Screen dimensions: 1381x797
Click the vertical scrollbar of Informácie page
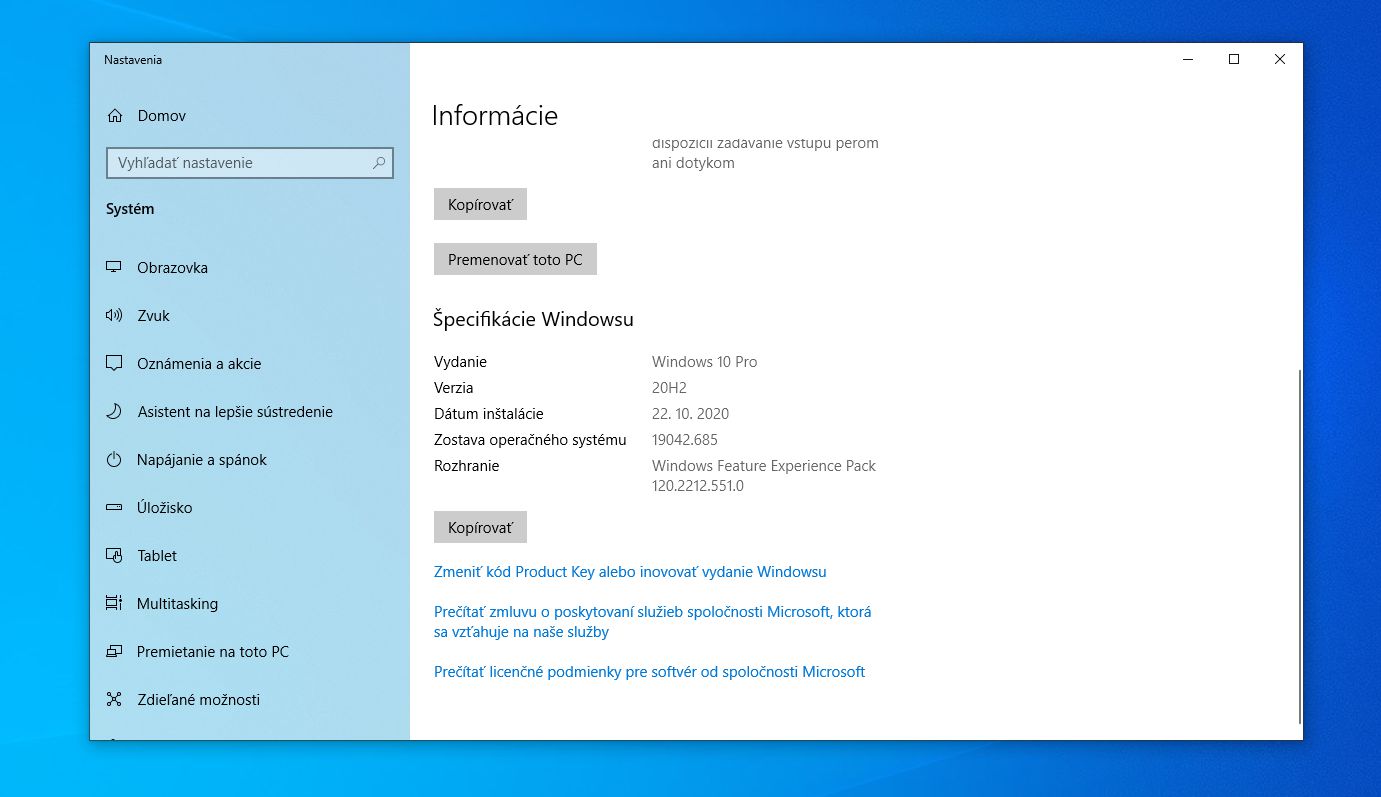tap(1299, 545)
